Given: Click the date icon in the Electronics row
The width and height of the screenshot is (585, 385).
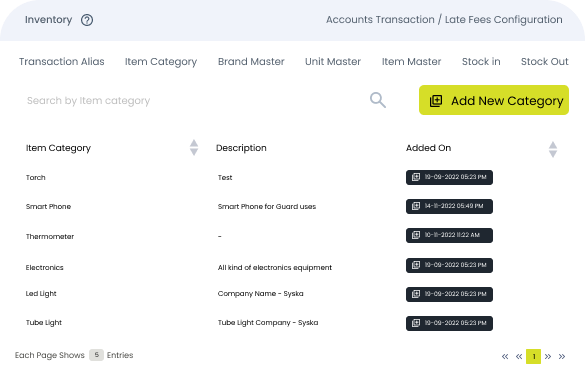Looking at the screenshot, I should (416, 265).
